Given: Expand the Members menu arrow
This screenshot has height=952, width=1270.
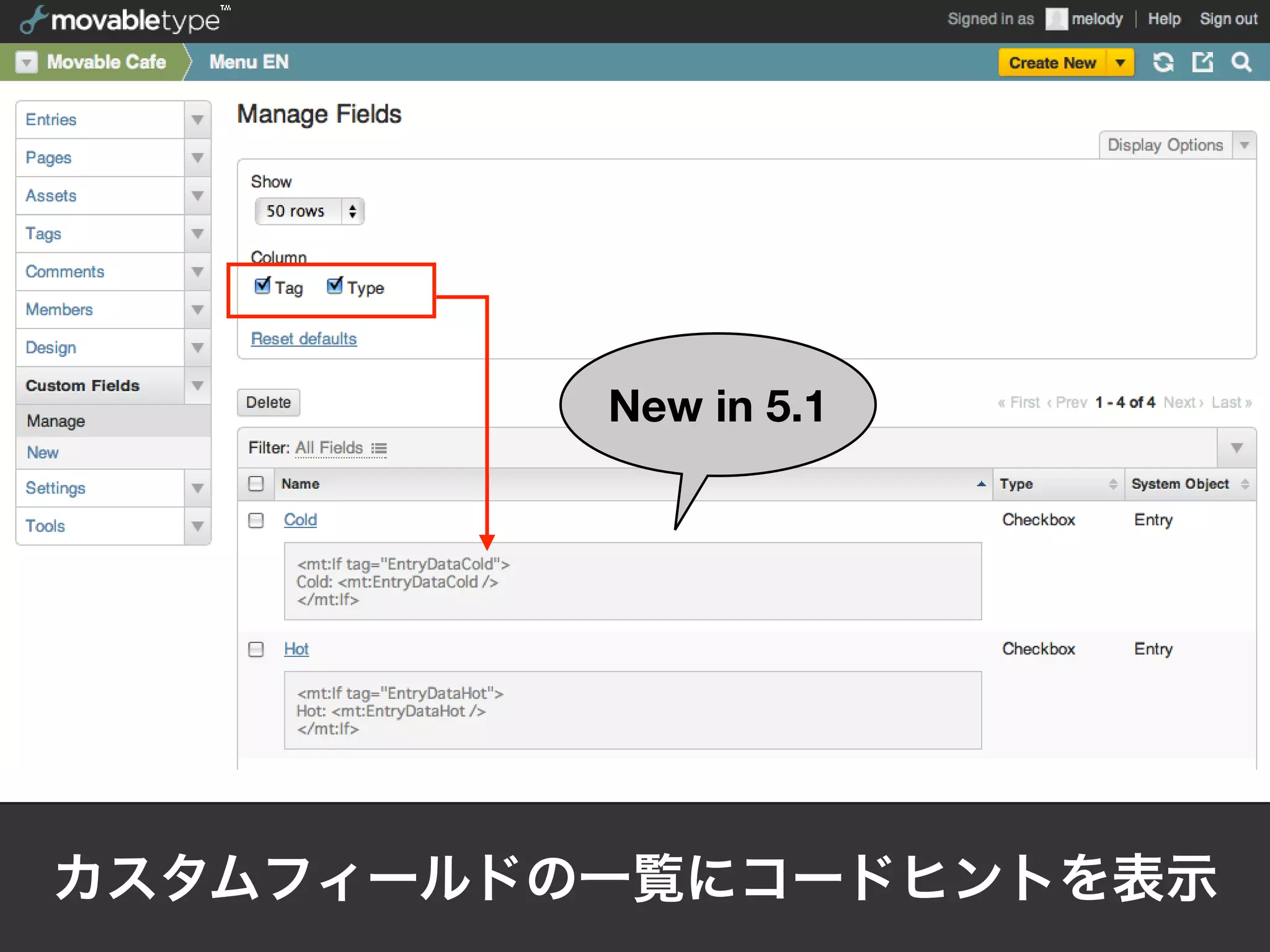Looking at the screenshot, I should (197, 309).
